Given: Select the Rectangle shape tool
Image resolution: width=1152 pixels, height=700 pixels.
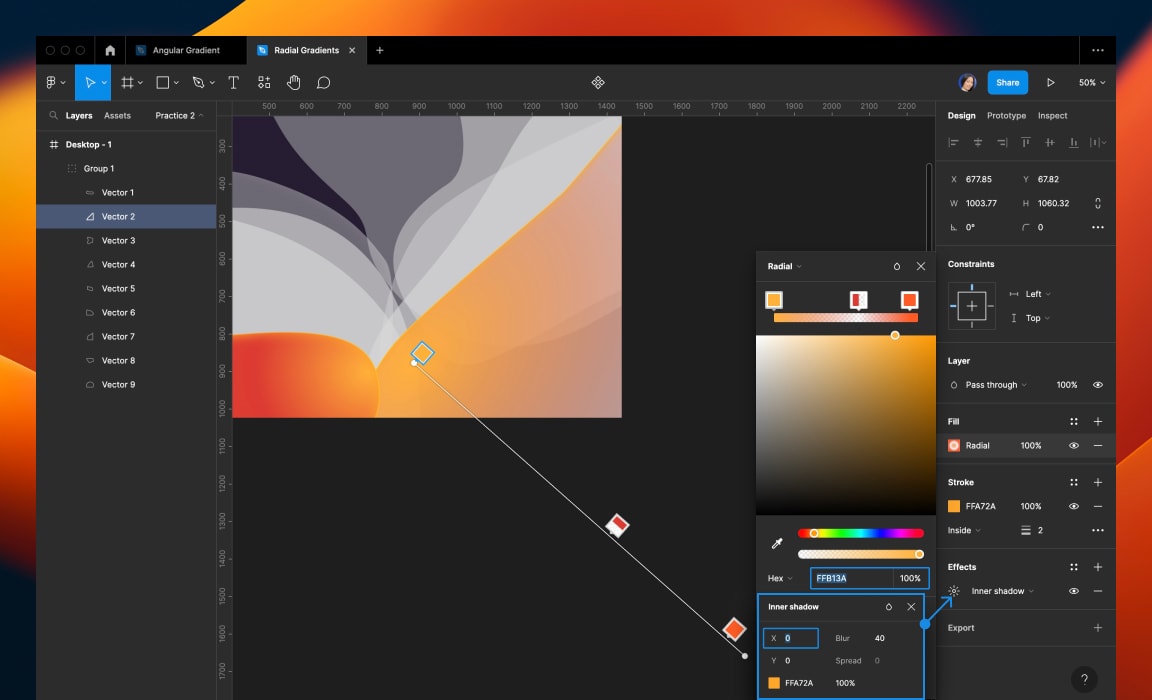Looking at the screenshot, I should pos(161,82).
